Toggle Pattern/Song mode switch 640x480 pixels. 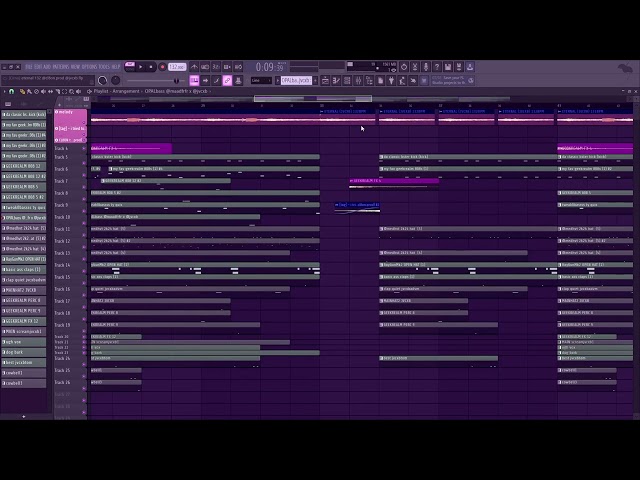[130, 67]
